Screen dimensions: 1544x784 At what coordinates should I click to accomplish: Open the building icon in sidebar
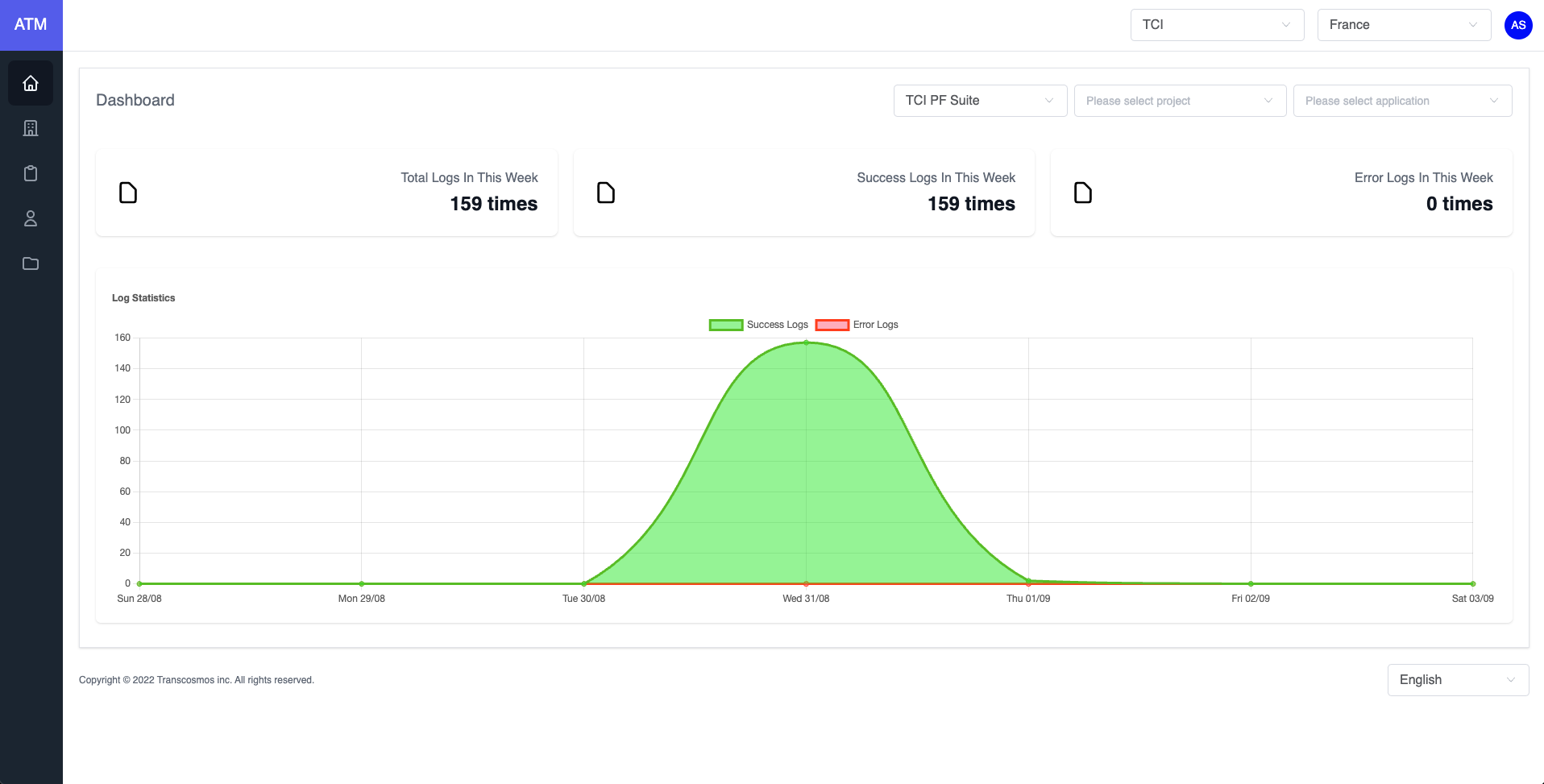coord(31,128)
